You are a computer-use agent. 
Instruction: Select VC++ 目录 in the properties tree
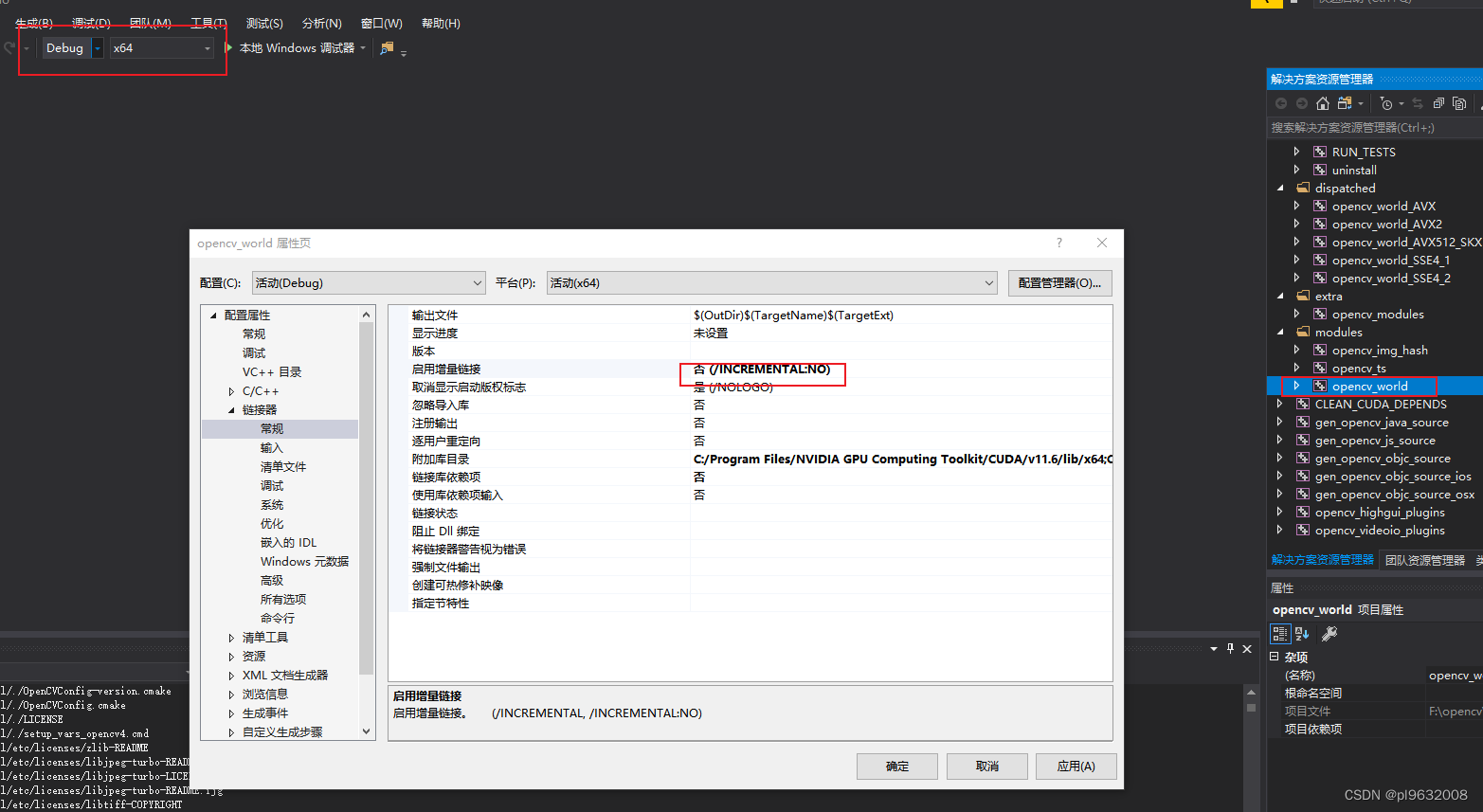271,371
